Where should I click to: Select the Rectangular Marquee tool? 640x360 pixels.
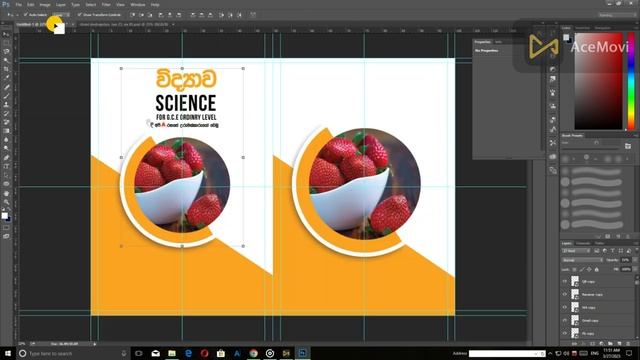click(6, 43)
